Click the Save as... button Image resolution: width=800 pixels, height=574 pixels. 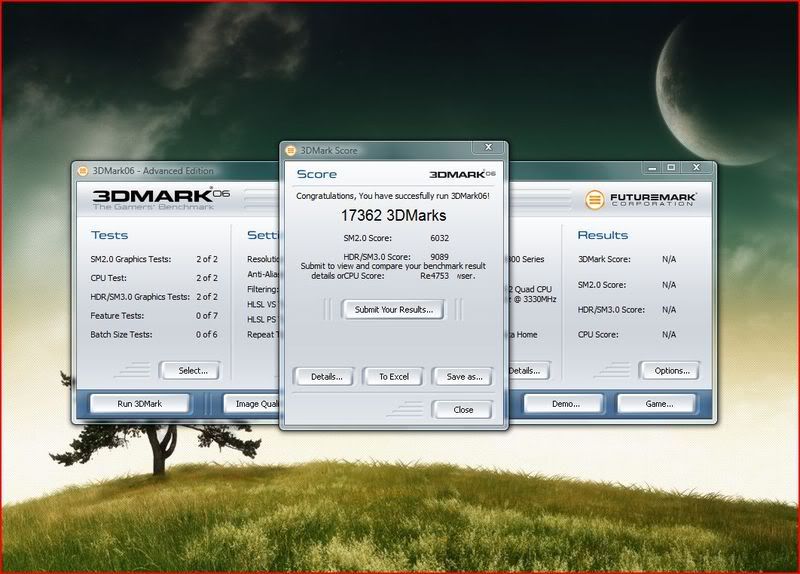(464, 377)
